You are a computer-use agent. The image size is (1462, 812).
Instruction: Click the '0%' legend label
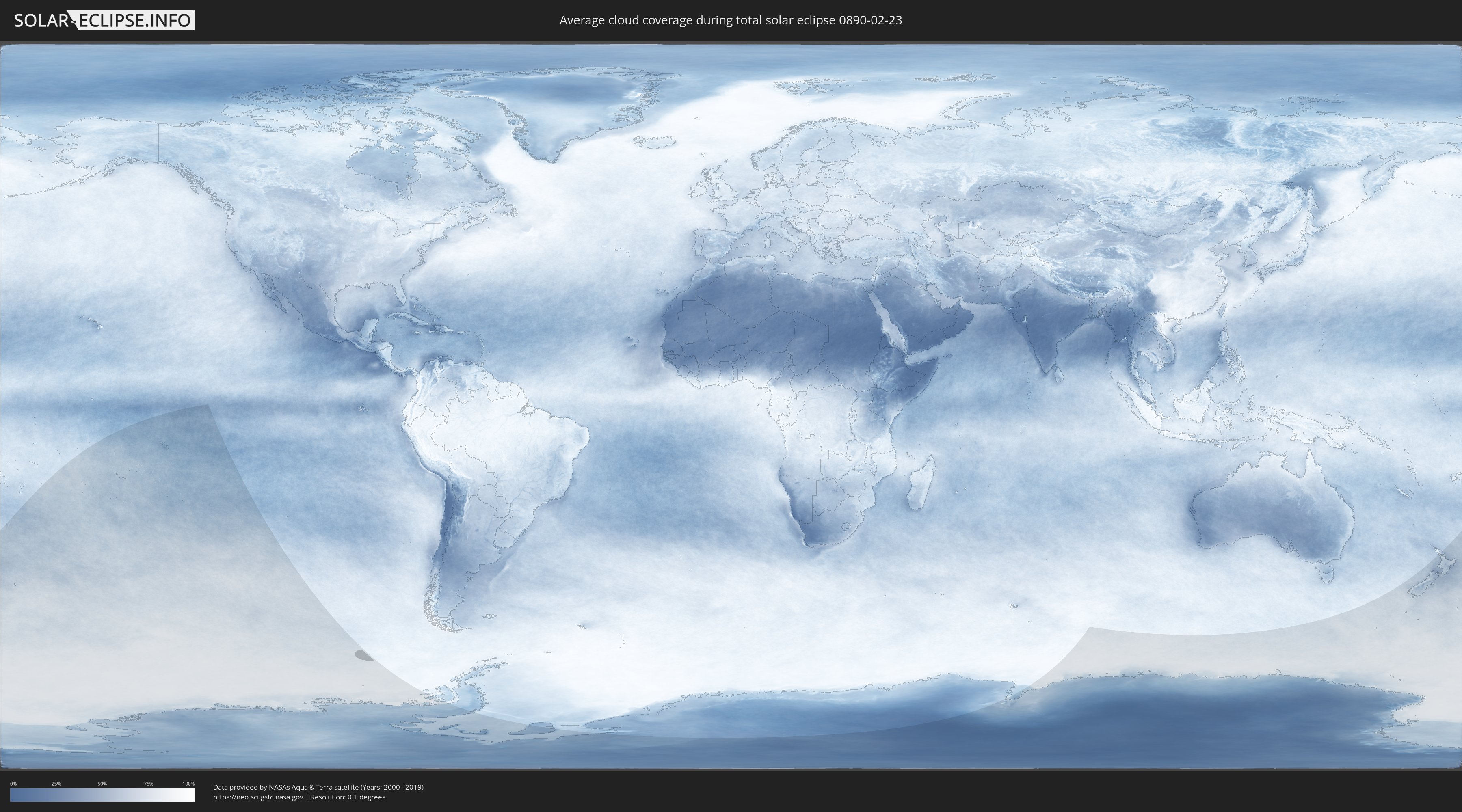click(13, 784)
